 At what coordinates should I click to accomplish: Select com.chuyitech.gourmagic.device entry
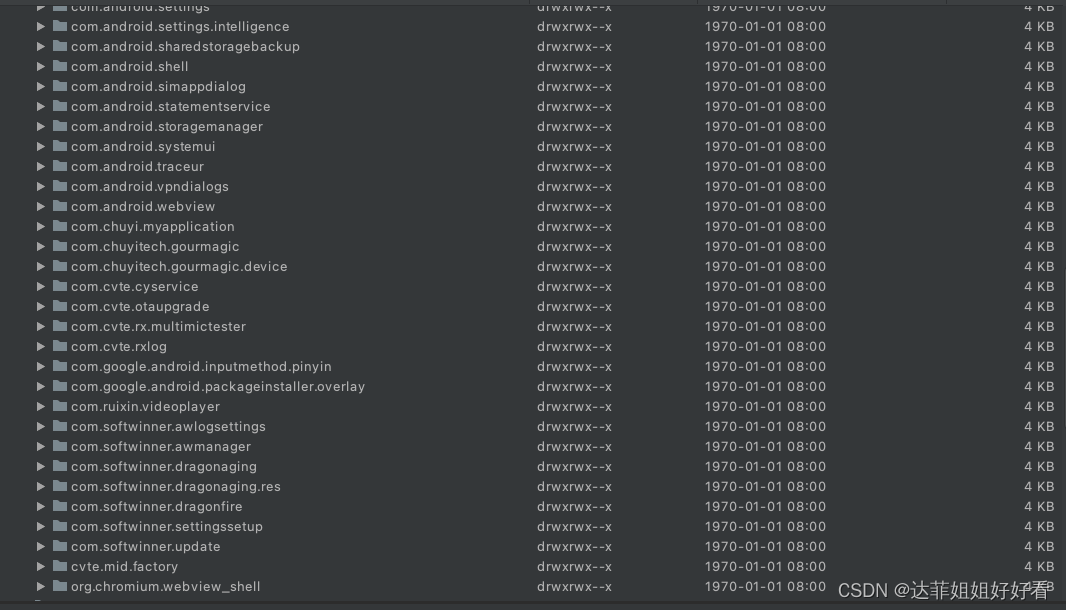[533, 266]
